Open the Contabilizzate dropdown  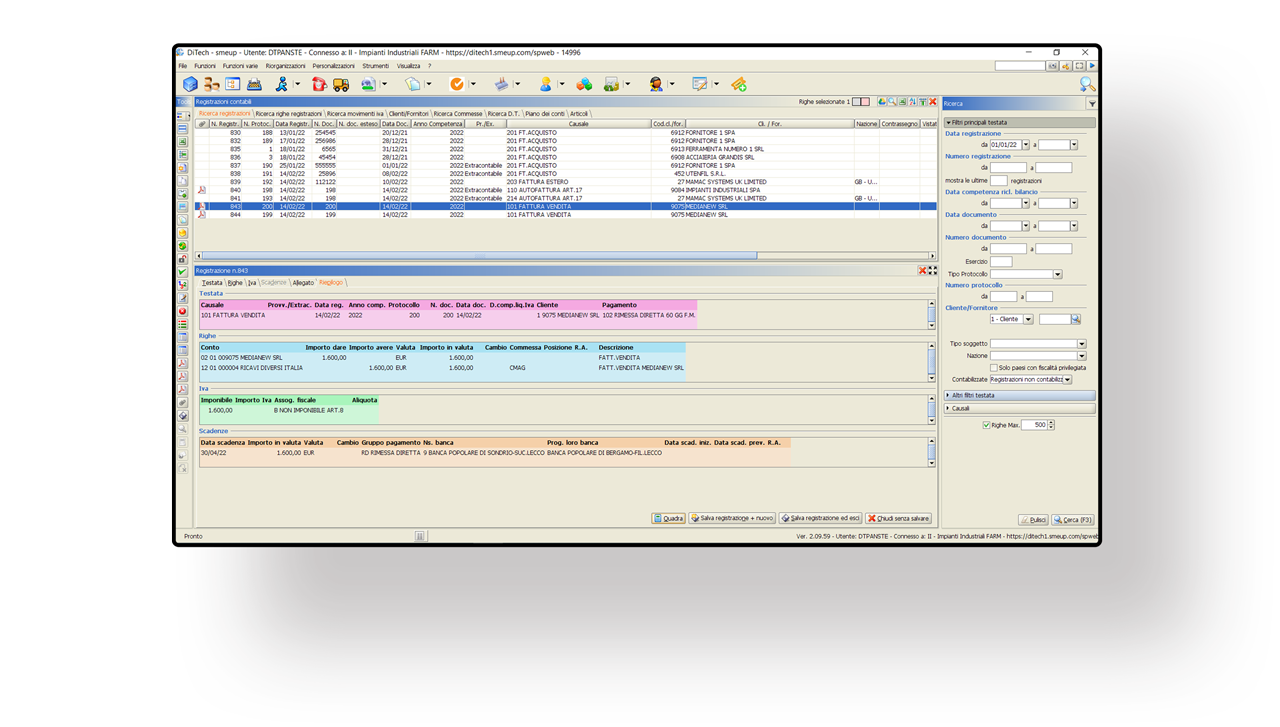tap(1067, 380)
